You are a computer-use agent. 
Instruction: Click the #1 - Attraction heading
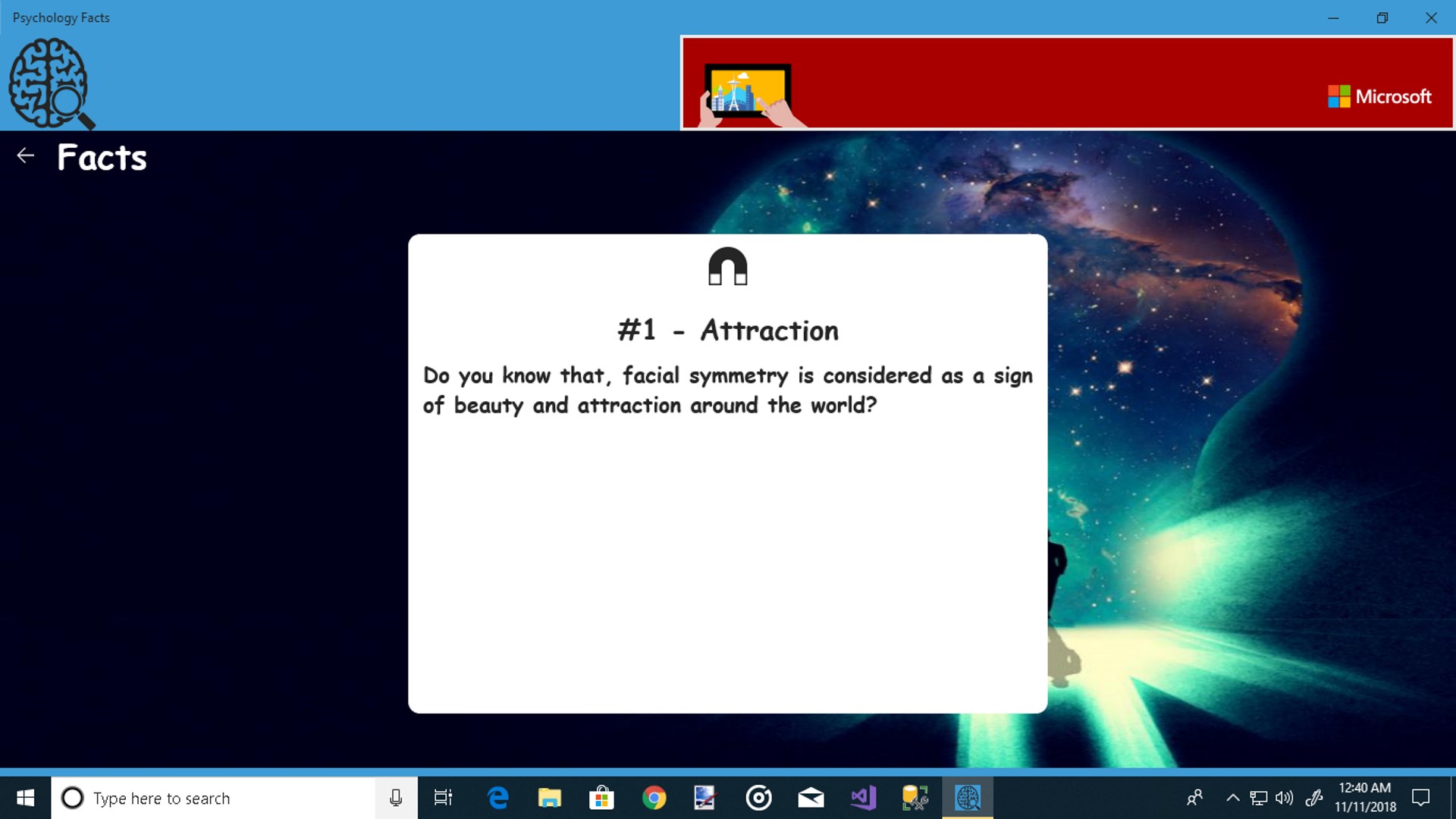(x=727, y=331)
